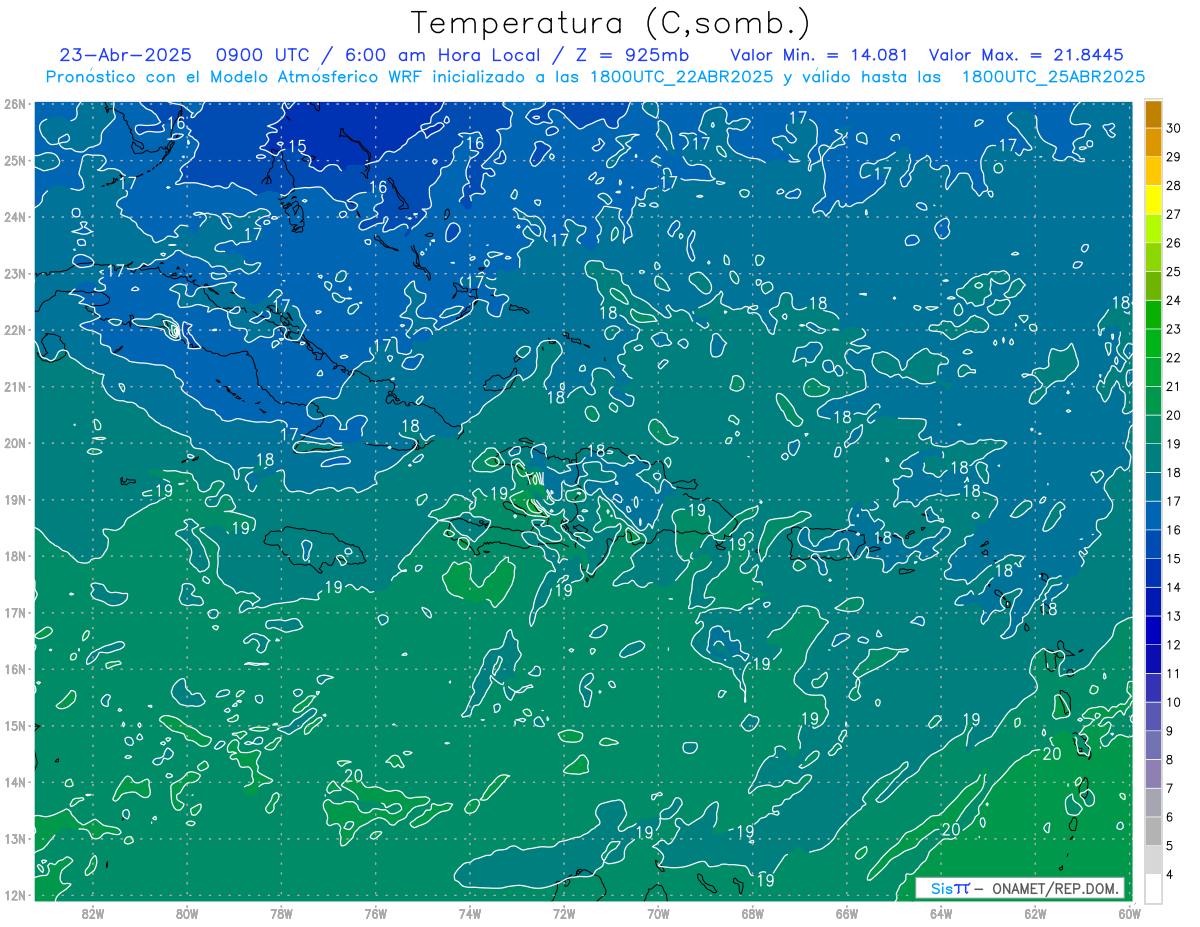The height and width of the screenshot is (927, 1200).
Task: Click the 80W longitude axis label
Action: click(x=187, y=913)
